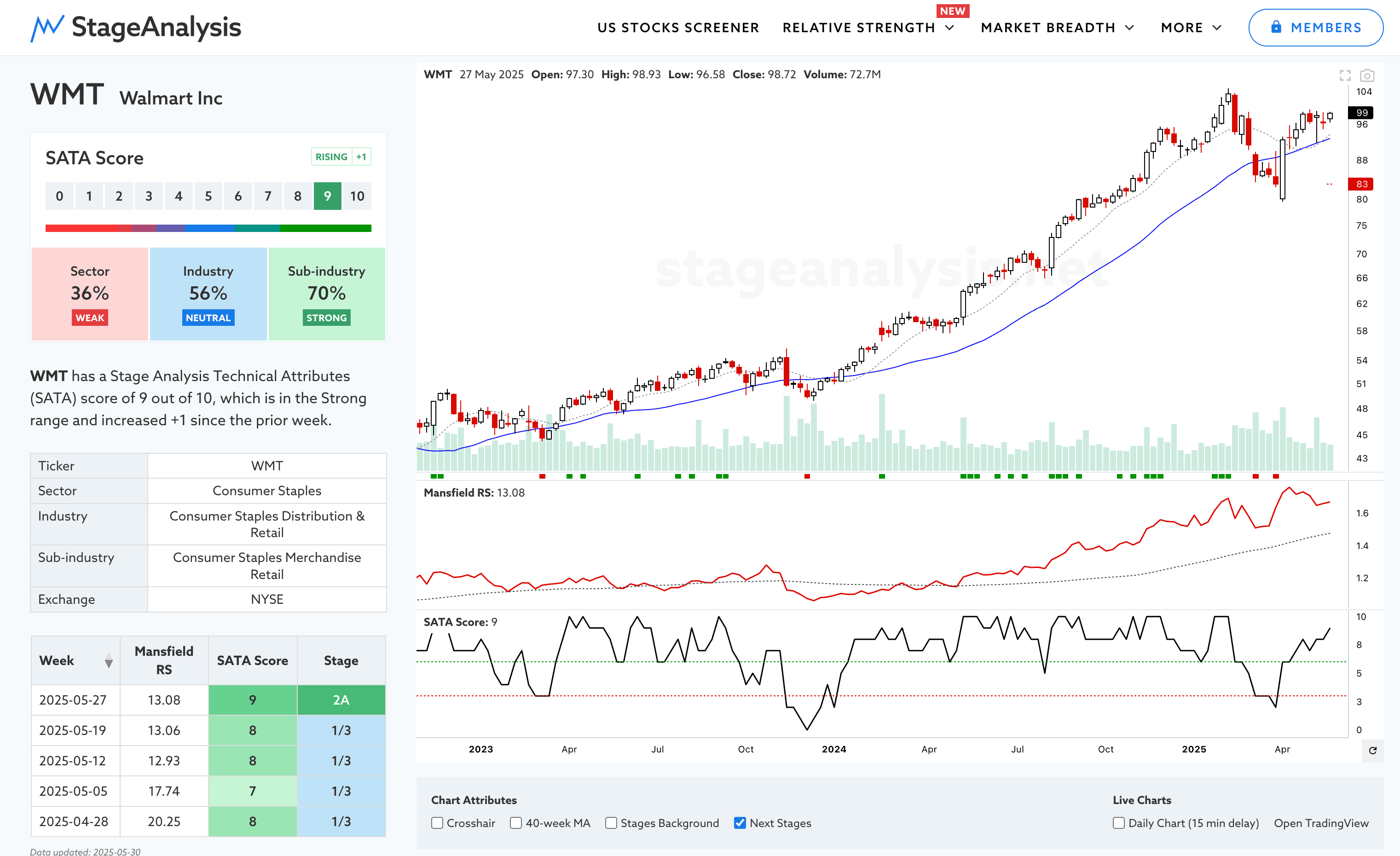This screenshot has width=1400, height=856.
Task: Click the red 83 price label
Action: point(1361,184)
